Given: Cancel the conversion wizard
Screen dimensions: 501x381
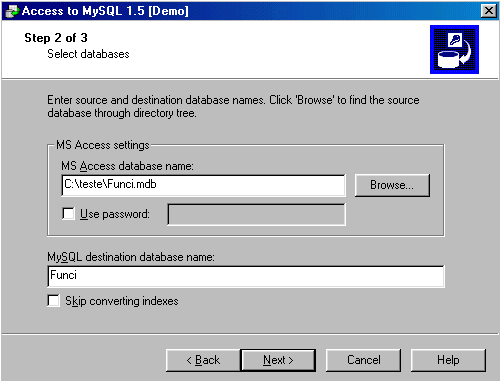Looking at the screenshot, I should click(x=363, y=360).
